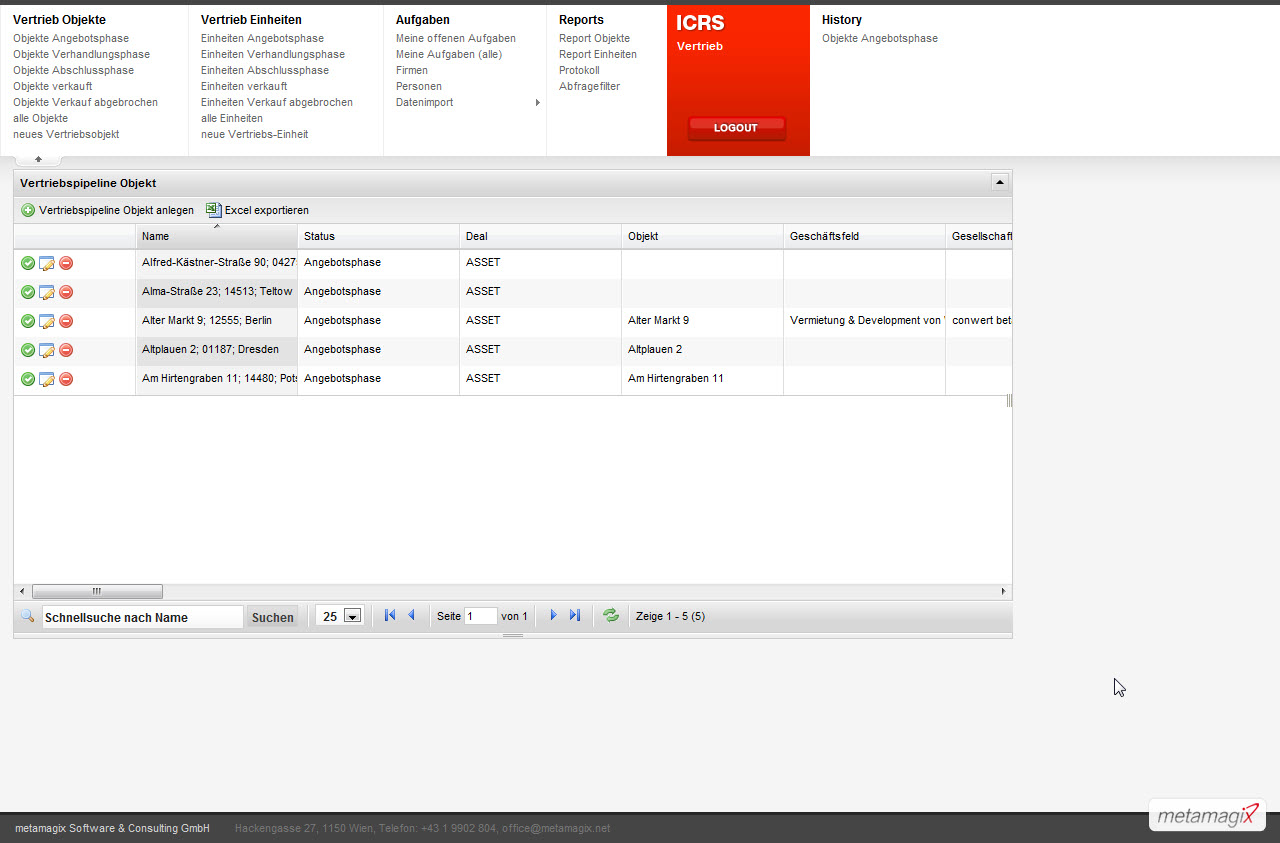Refresh the grid with green arrows icon
Viewport: 1280px width, 843px height.
(x=611, y=616)
